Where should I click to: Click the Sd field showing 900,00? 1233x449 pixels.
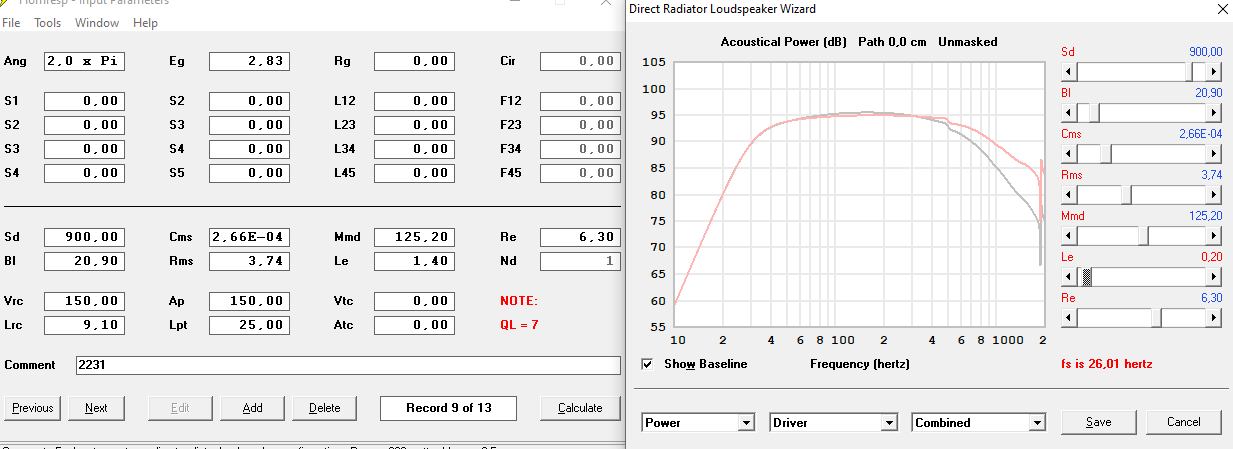coord(84,237)
